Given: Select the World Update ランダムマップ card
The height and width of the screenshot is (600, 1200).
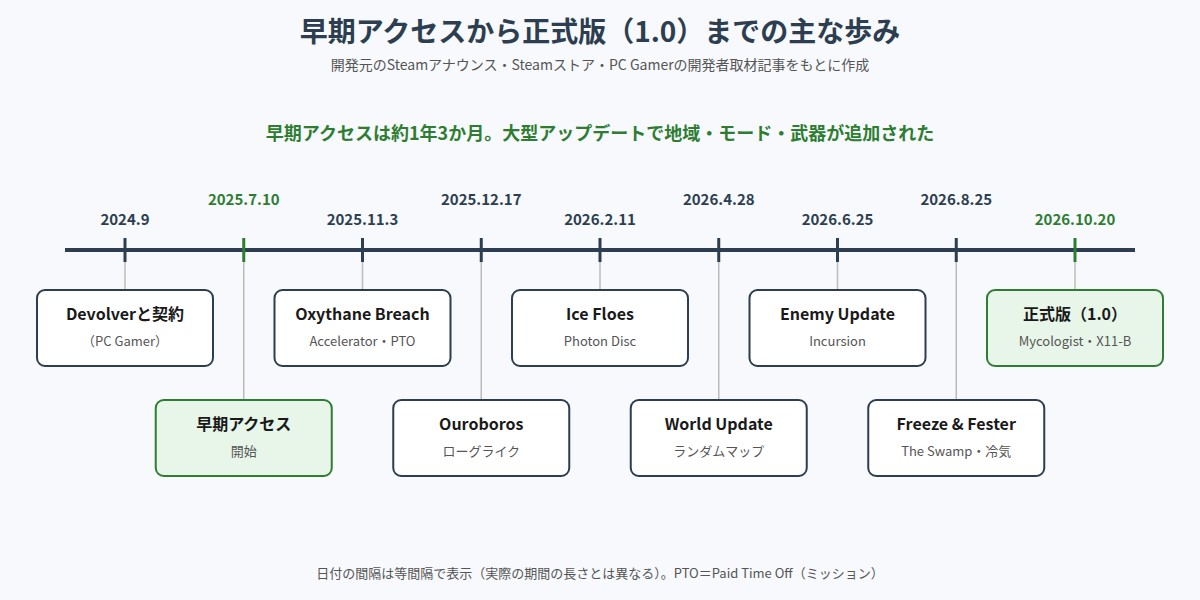Looking at the screenshot, I should pyautogui.click(x=719, y=438).
